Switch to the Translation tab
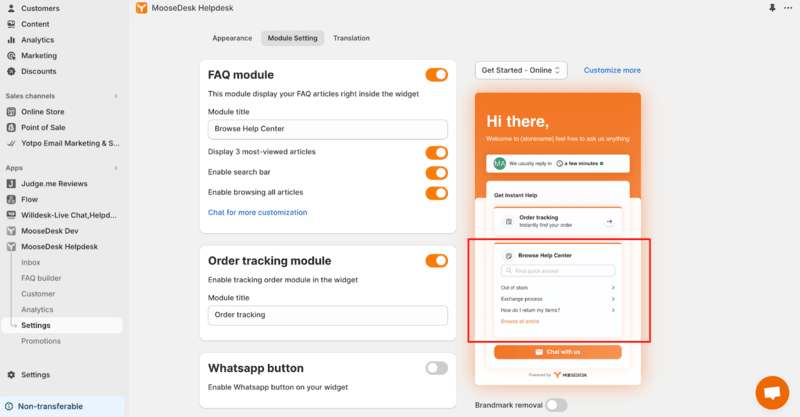The height and width of the screenshot is (417, 800). (x=352, y=38)
